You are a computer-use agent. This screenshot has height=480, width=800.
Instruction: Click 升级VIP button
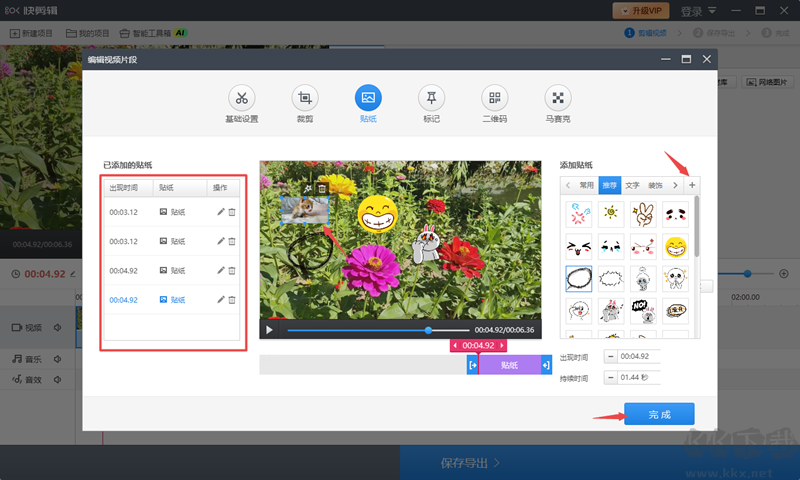pos(641,10)
